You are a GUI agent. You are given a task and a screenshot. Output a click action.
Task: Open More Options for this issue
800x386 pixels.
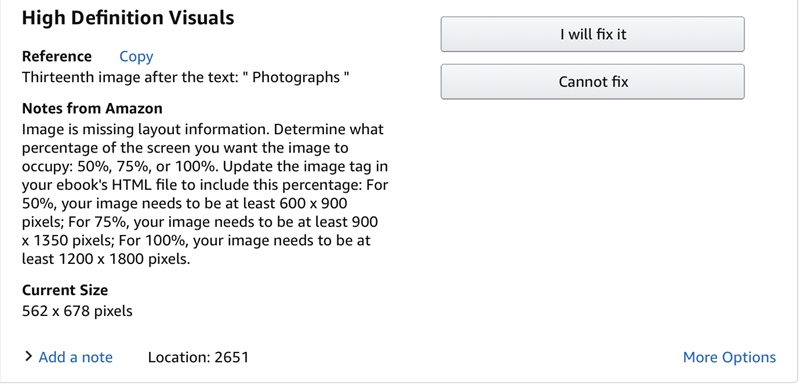coord(729,357)
